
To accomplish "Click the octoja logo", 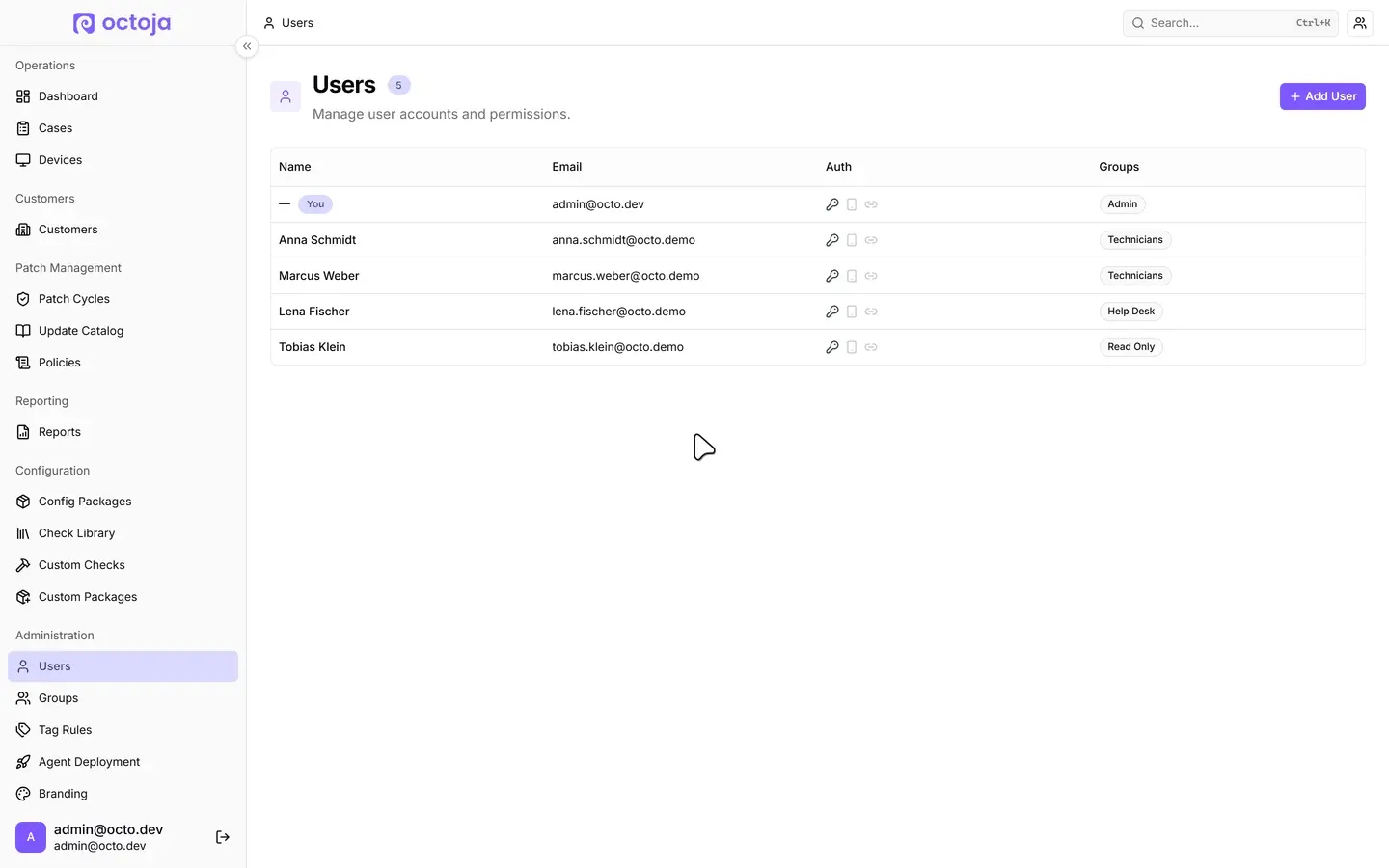I will [x=122, y=22].
